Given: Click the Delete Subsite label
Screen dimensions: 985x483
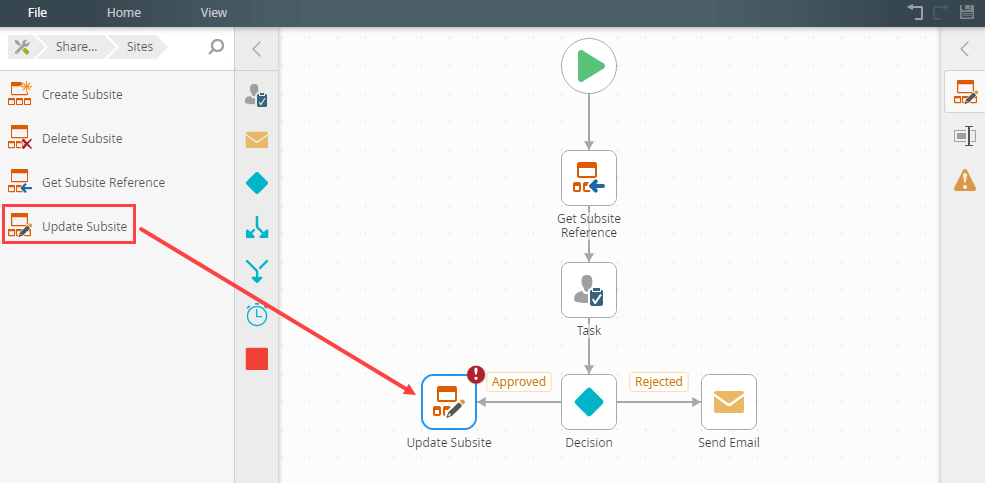Looking at the screenshot, I should pyautogui.click(x=82, y=139).
